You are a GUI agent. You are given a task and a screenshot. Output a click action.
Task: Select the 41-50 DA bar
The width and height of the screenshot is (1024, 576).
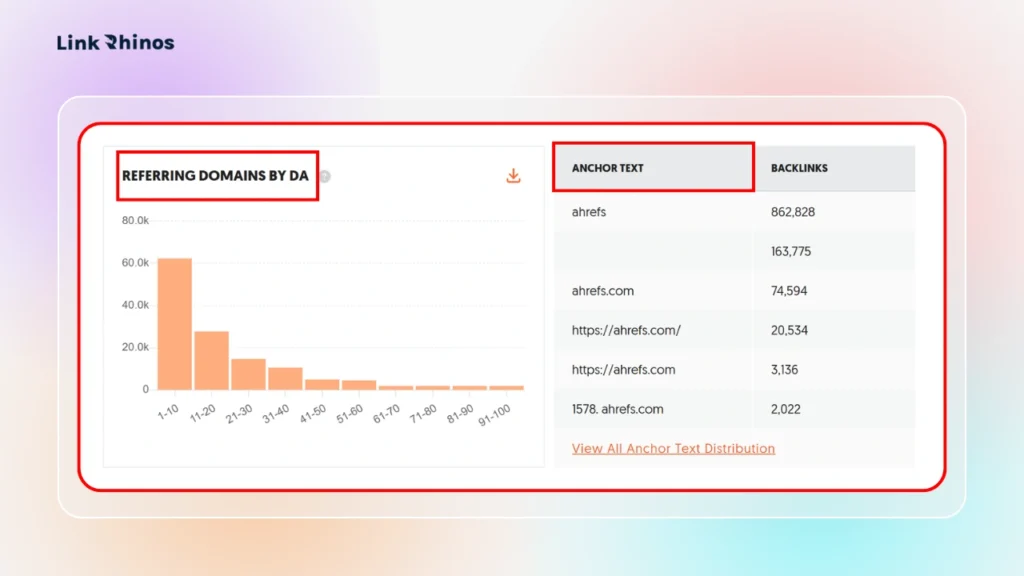322,385
